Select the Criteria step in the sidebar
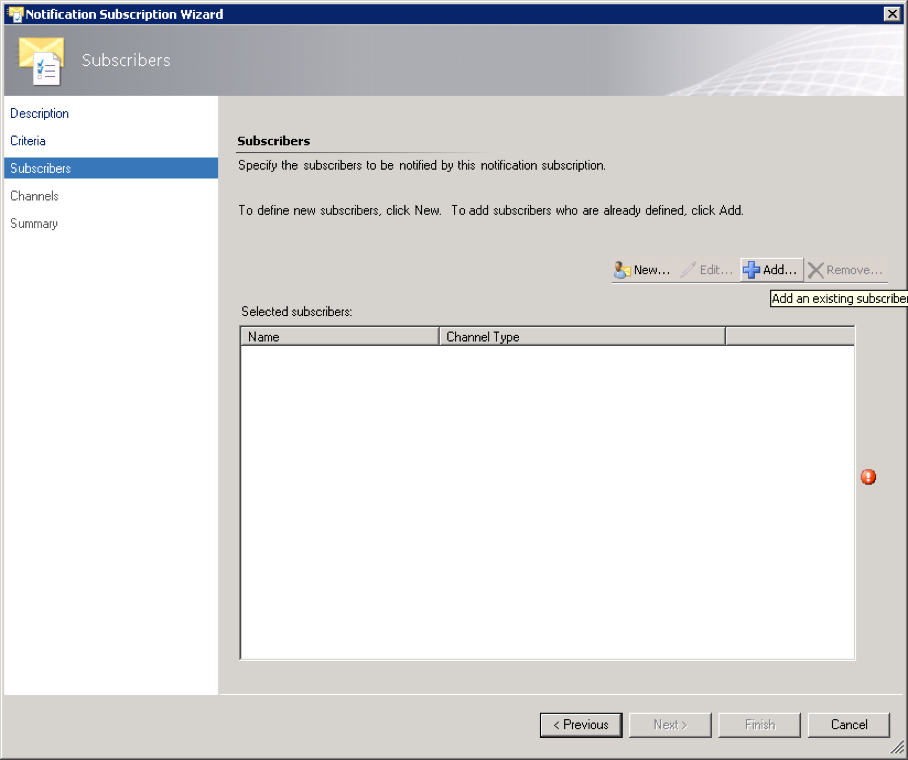This screenshot has height=760, width=908. coord(28,140)
